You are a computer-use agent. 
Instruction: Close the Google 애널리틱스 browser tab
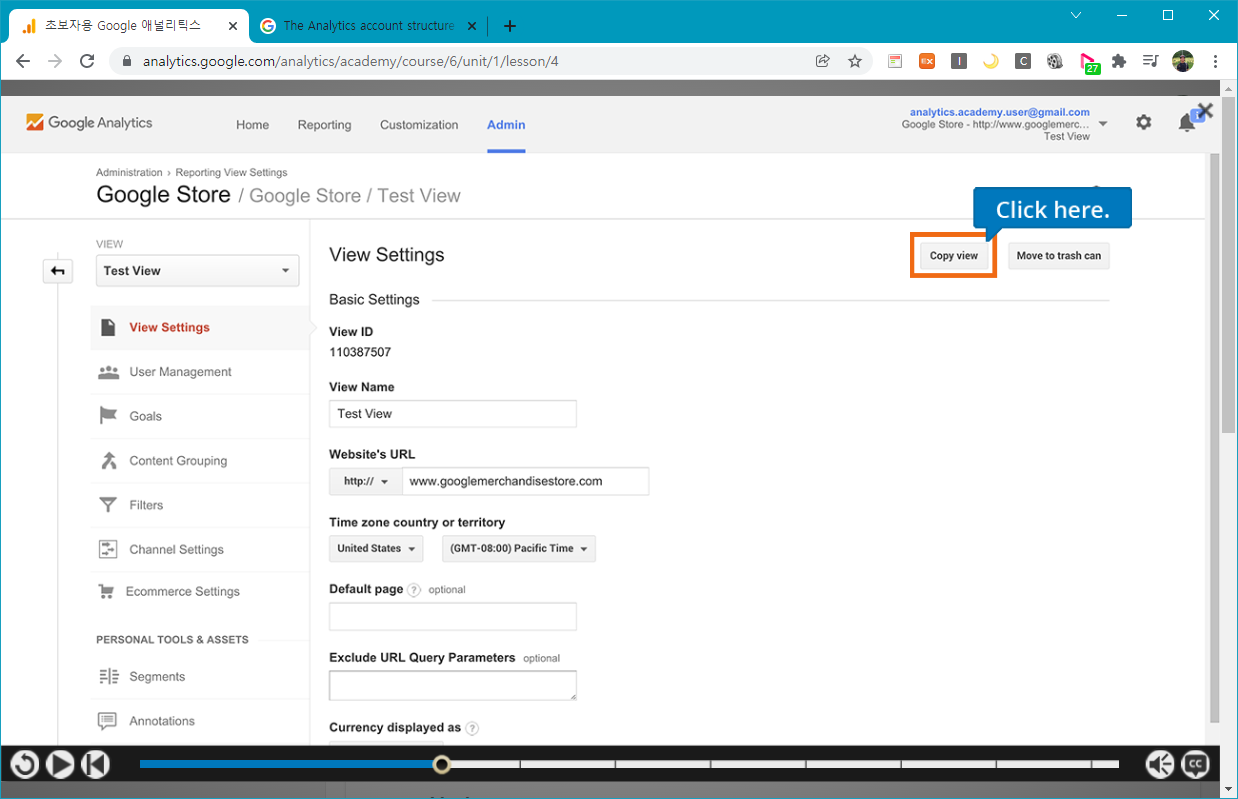point(233,26)
